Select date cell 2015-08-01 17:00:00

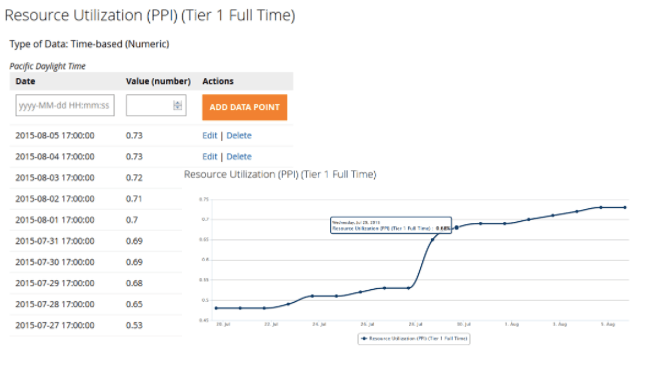point(55,220)
